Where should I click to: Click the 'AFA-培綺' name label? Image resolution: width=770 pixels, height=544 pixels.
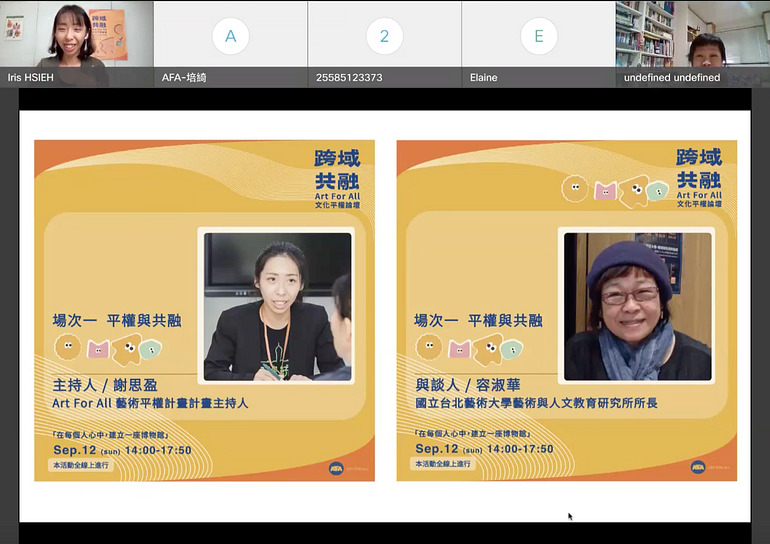[184, 78]
